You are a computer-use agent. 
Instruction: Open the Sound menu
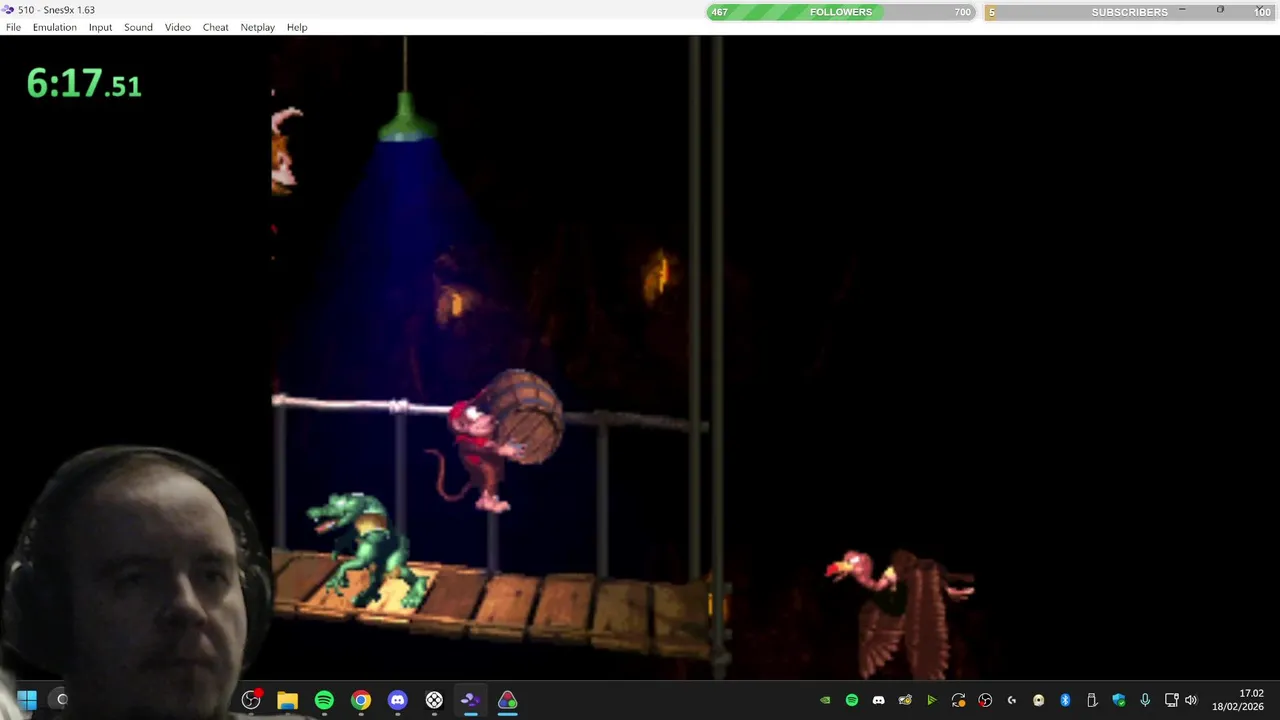[x=138, y=27]
